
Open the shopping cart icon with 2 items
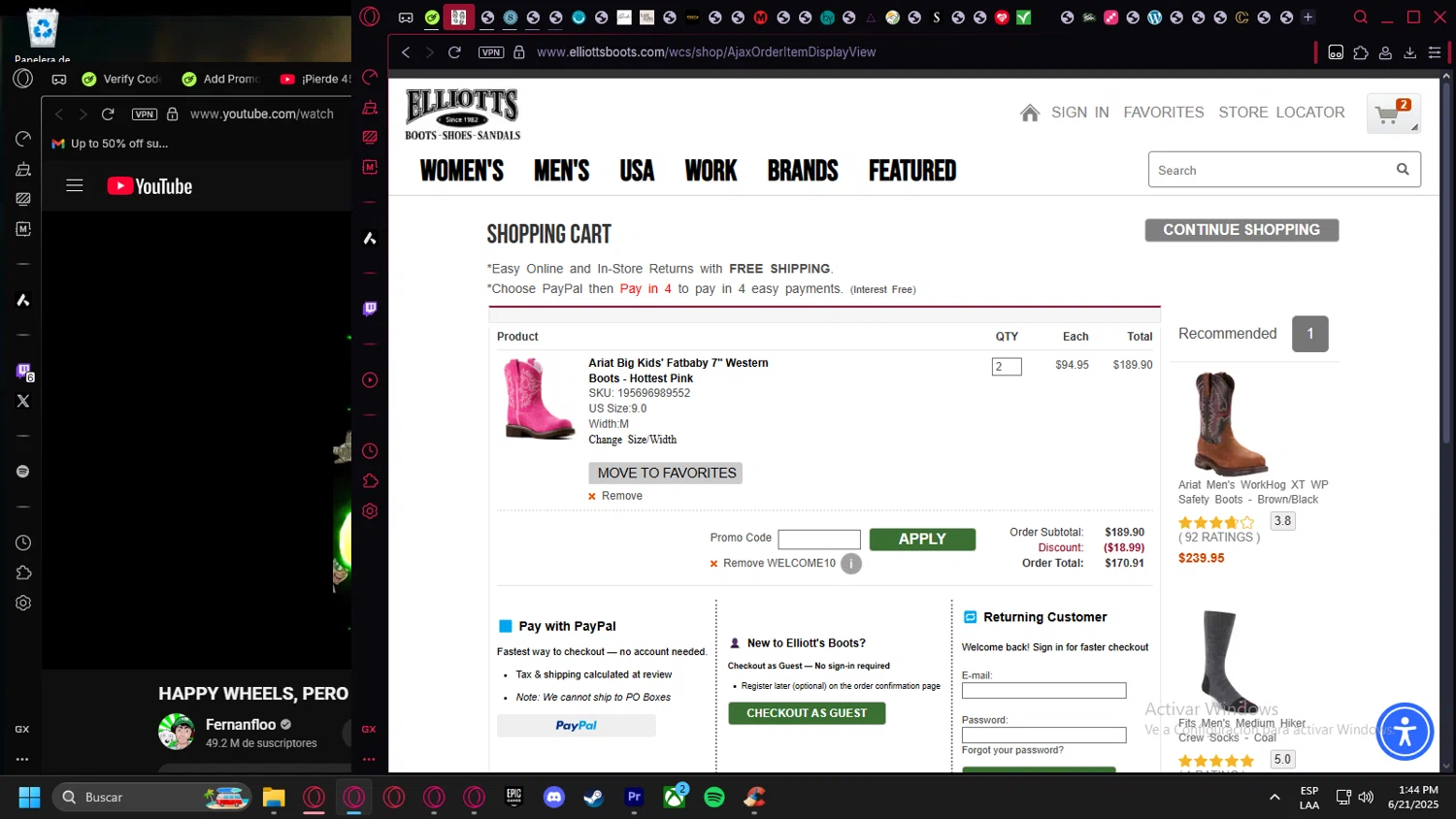1392,114
